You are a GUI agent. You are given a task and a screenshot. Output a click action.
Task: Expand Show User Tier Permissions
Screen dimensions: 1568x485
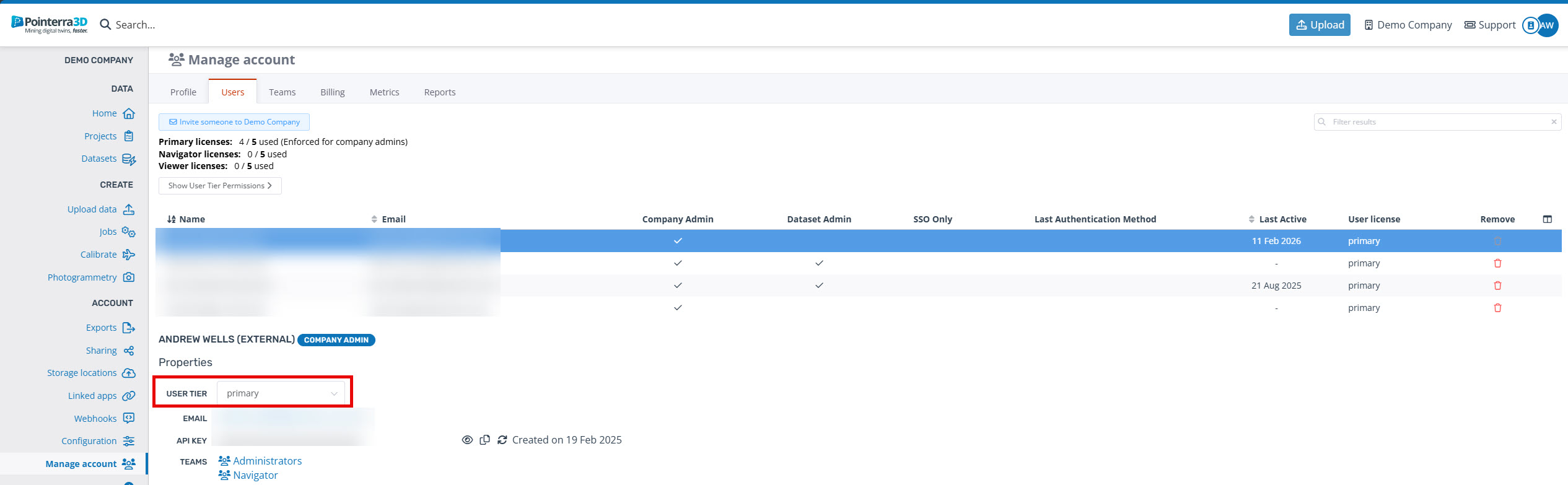[x=220, y=186]
